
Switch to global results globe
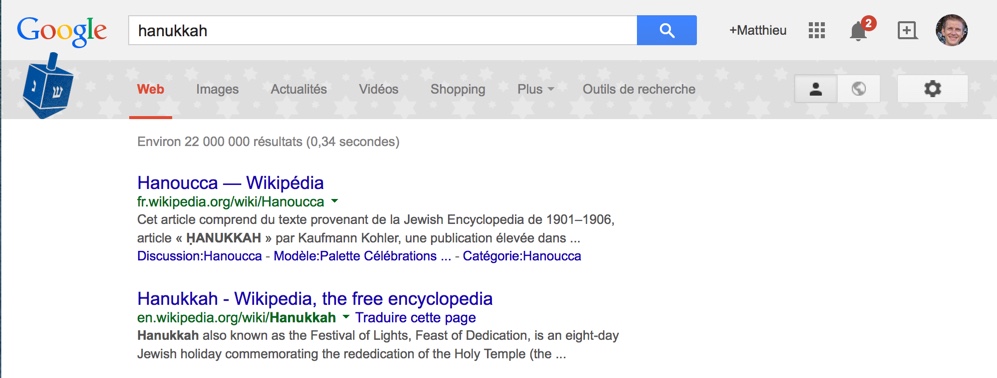(x=859, y=89)
